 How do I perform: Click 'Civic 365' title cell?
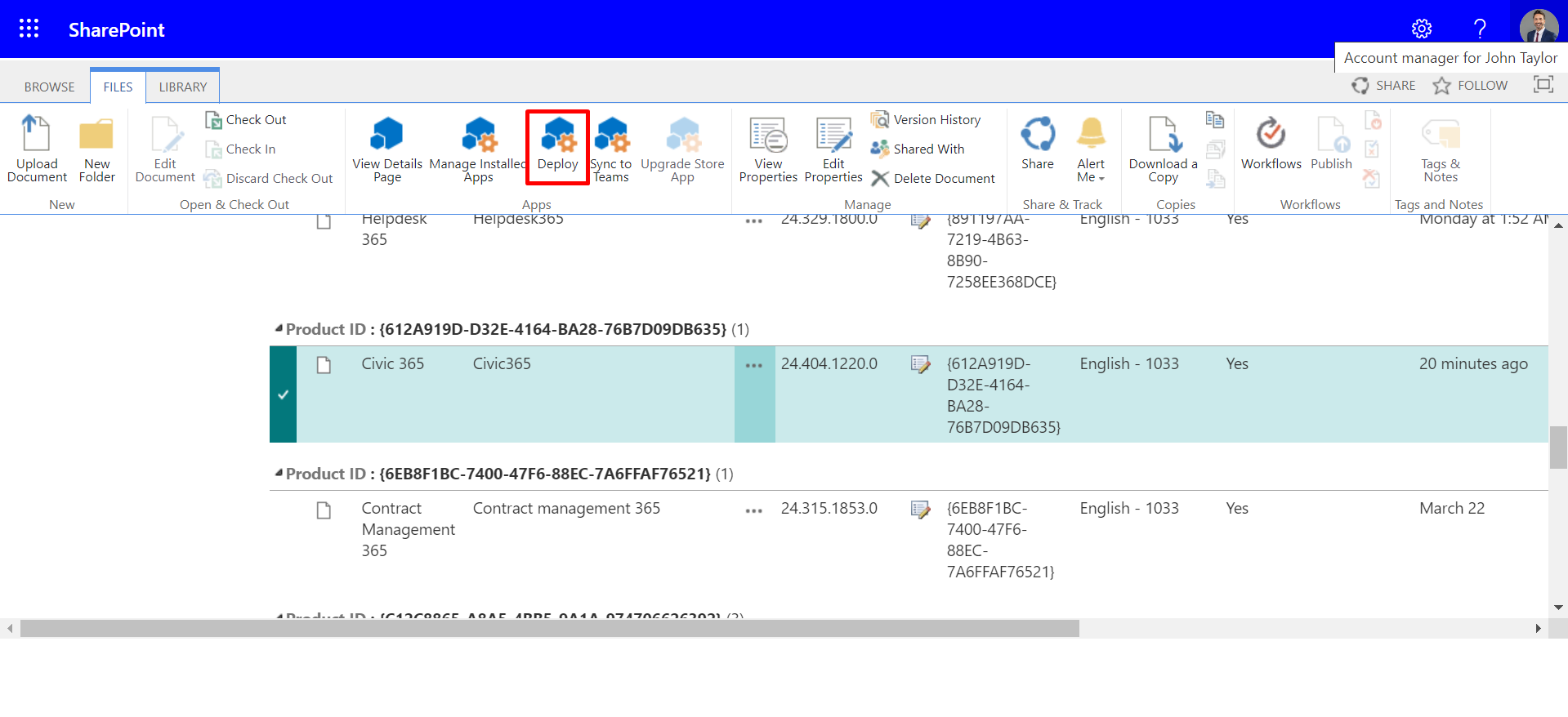[393, 363]
